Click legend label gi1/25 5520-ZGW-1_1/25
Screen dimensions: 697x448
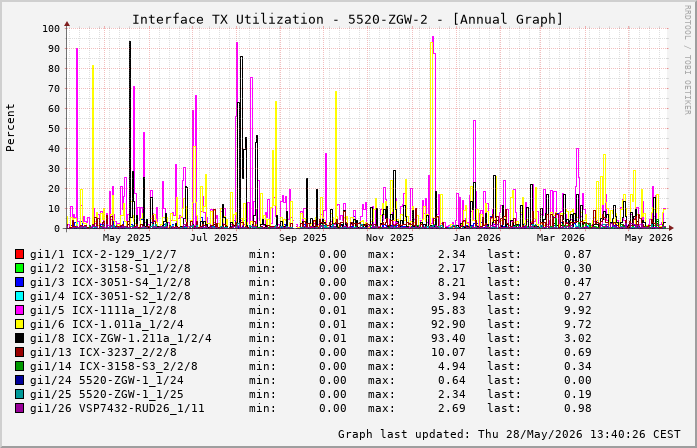[x=107, y=394]
